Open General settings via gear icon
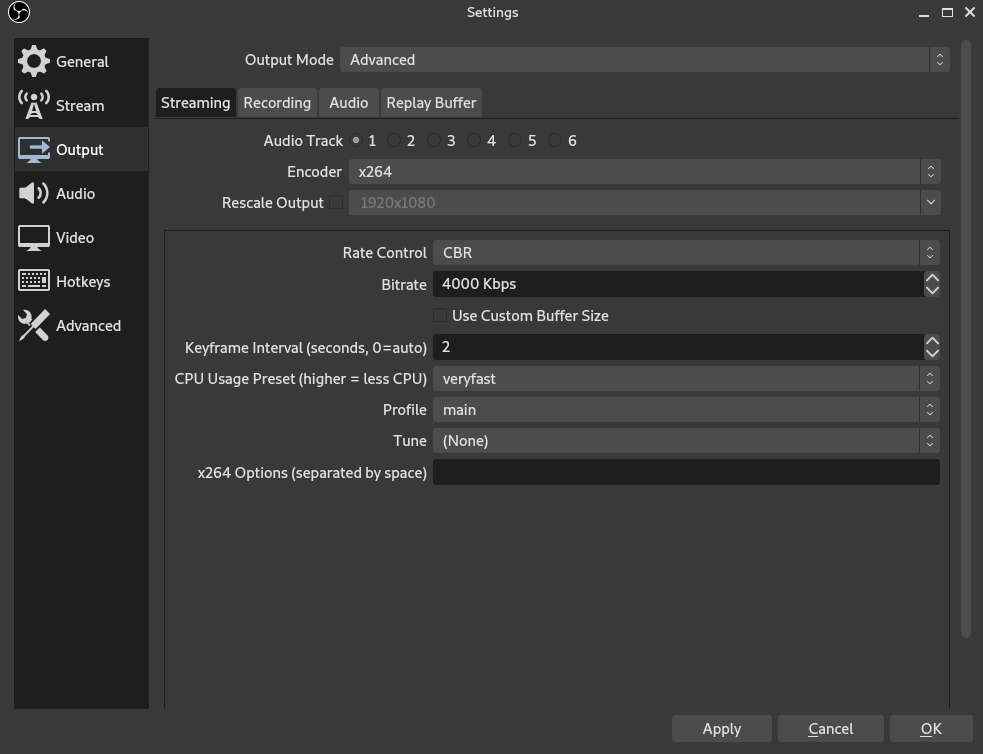This screenshot has height=754, width=983. (34, 61)
